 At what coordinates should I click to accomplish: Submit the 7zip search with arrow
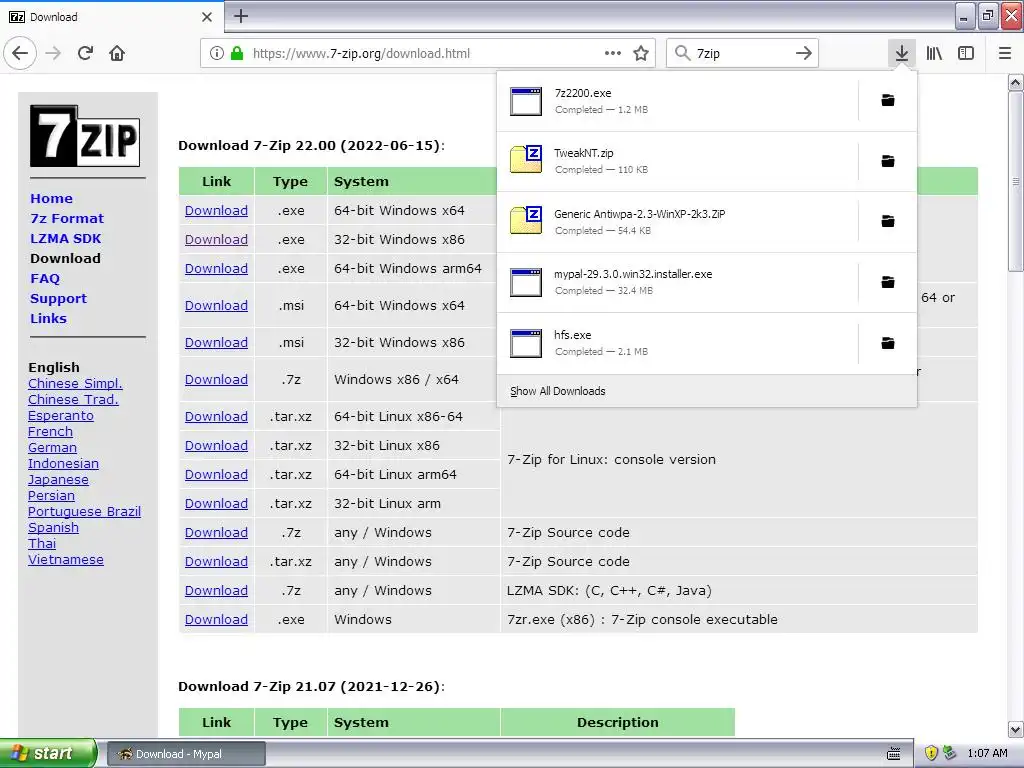tap(804, 53)
